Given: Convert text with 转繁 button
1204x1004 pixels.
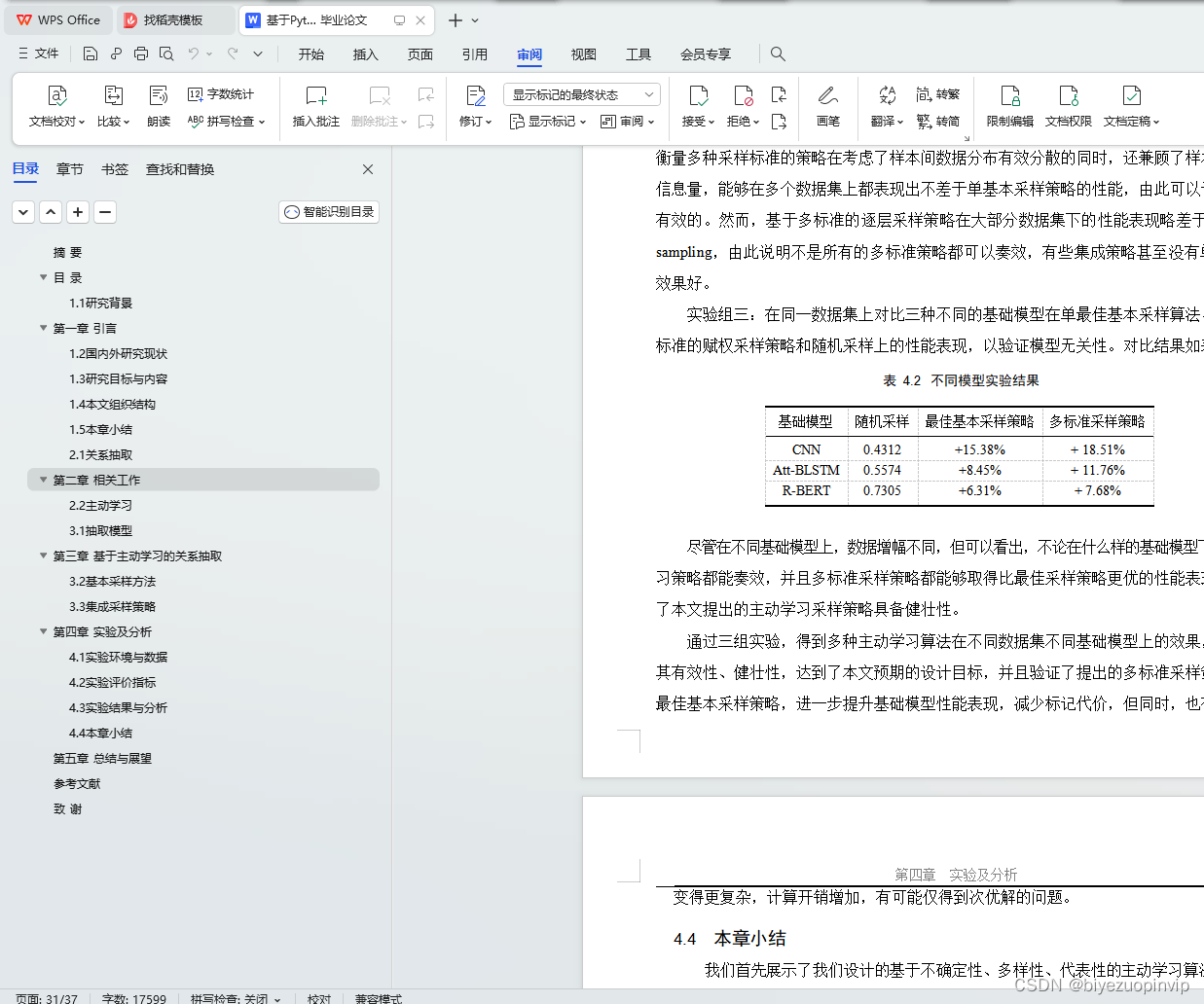Looking at the screenshot, I should tap(937, 94).
